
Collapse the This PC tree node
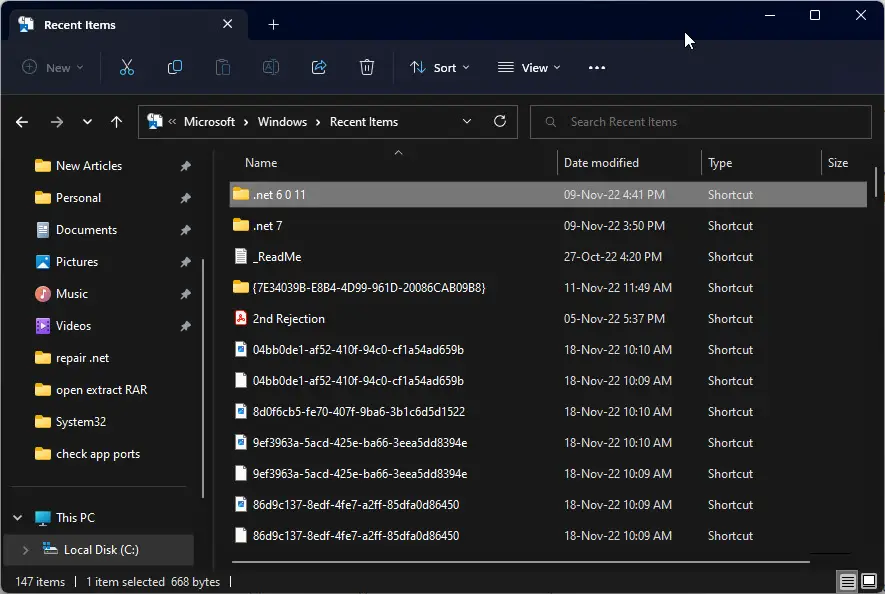tap(17, 518)
